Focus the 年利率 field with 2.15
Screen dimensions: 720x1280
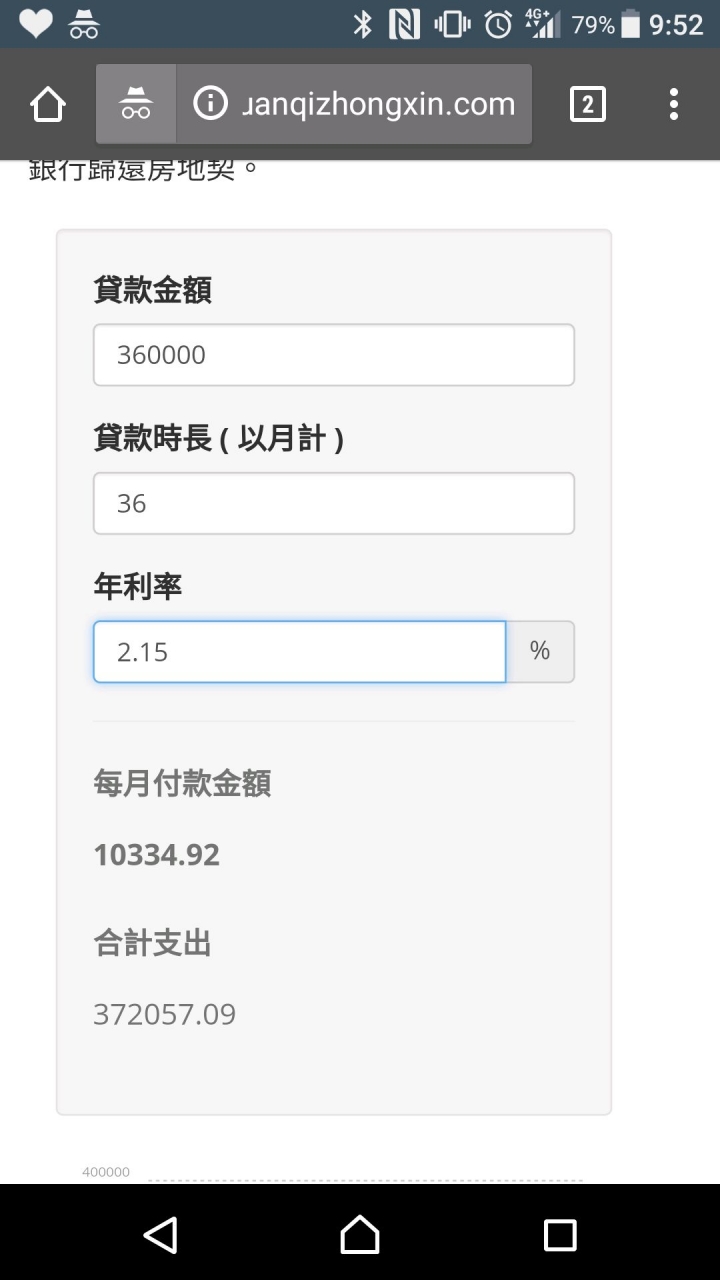300,652
